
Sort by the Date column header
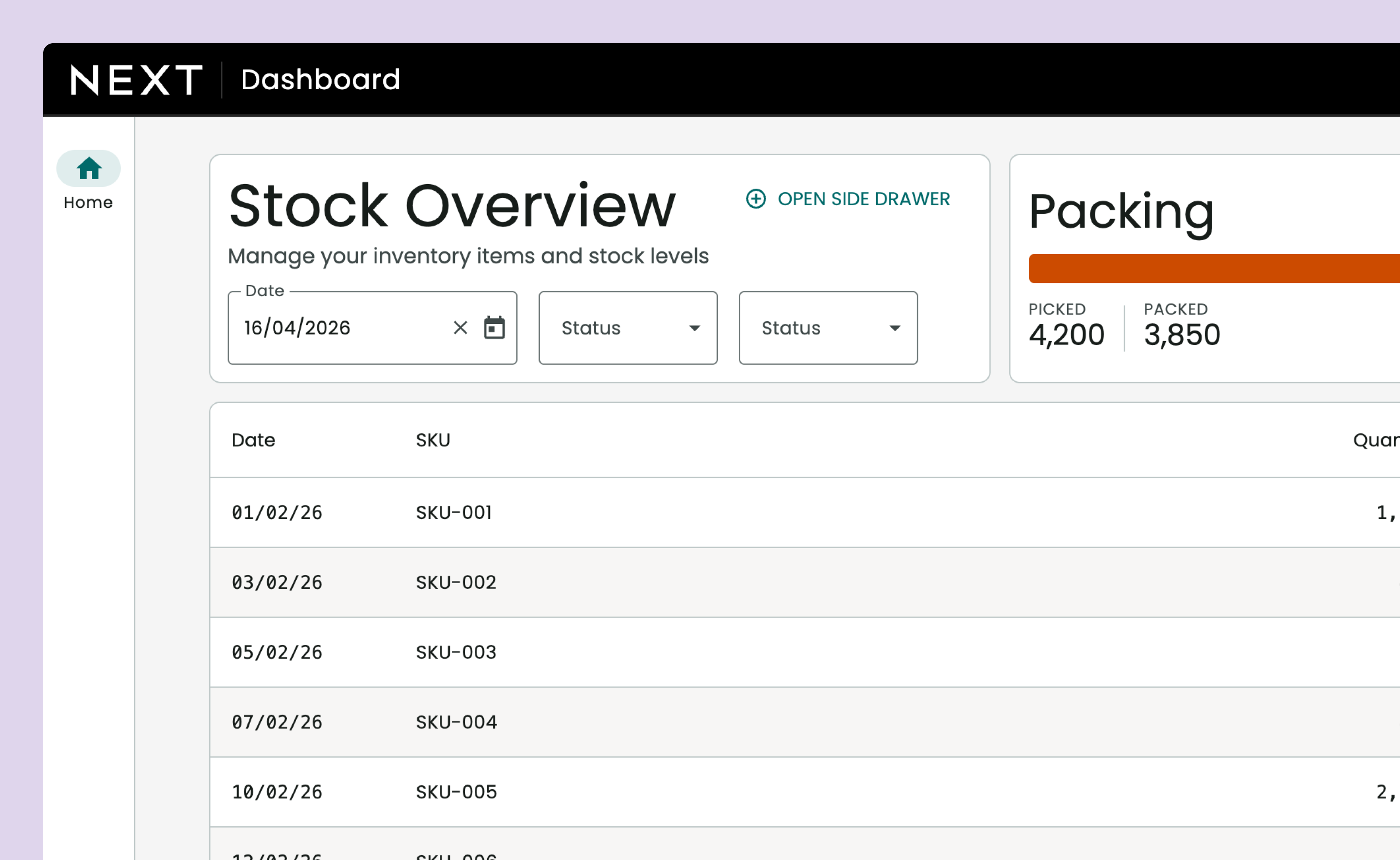(253, 440)
